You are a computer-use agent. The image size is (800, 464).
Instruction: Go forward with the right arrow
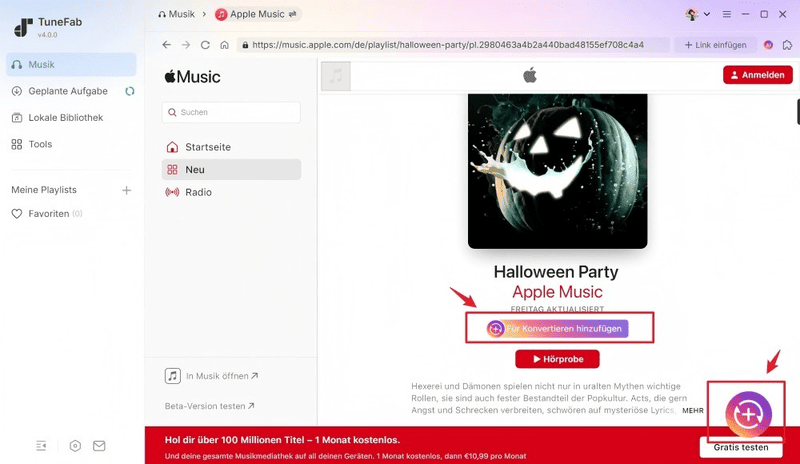pos(186,45)
